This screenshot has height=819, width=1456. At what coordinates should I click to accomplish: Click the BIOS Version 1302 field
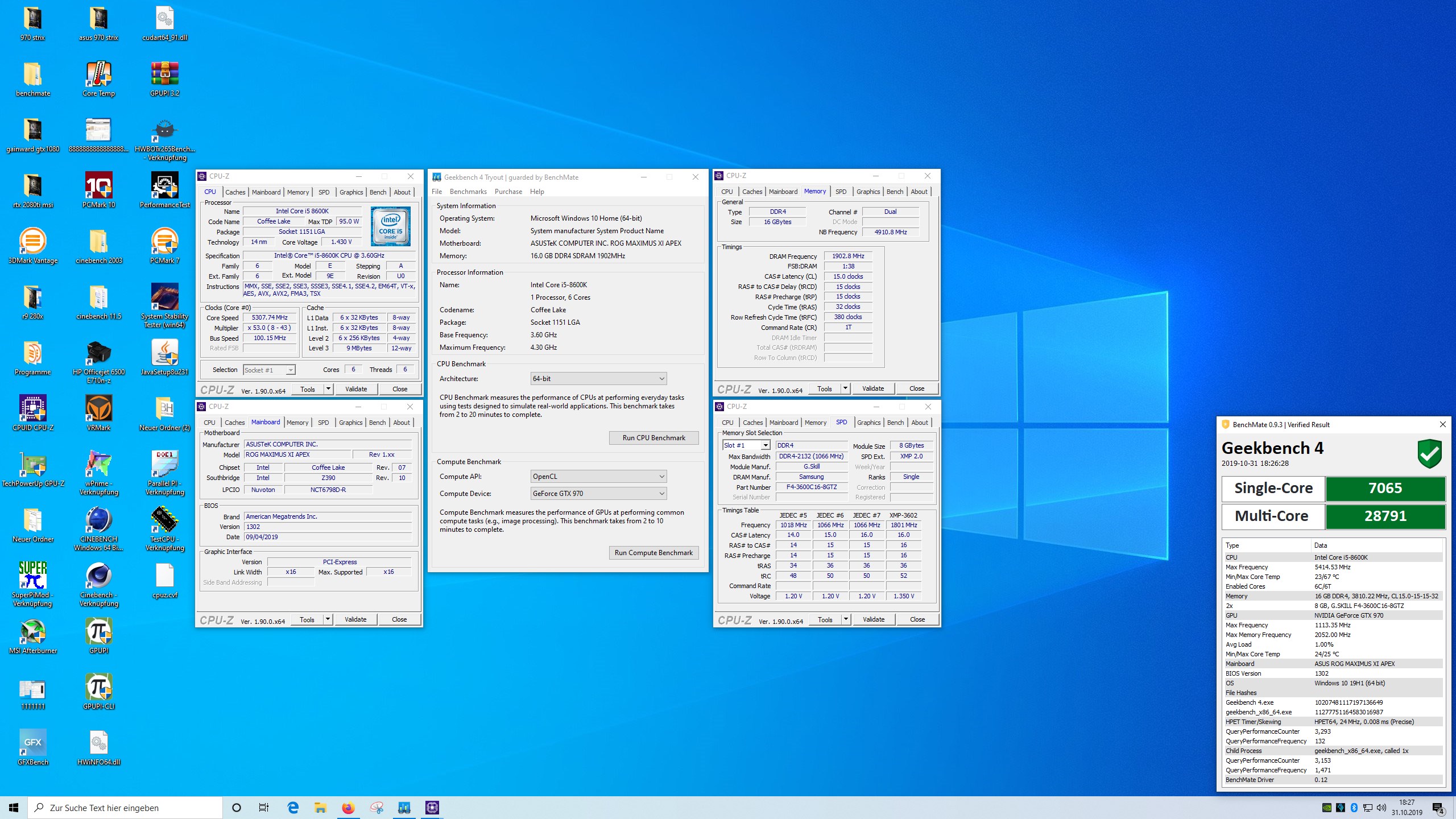pos(328,527)
